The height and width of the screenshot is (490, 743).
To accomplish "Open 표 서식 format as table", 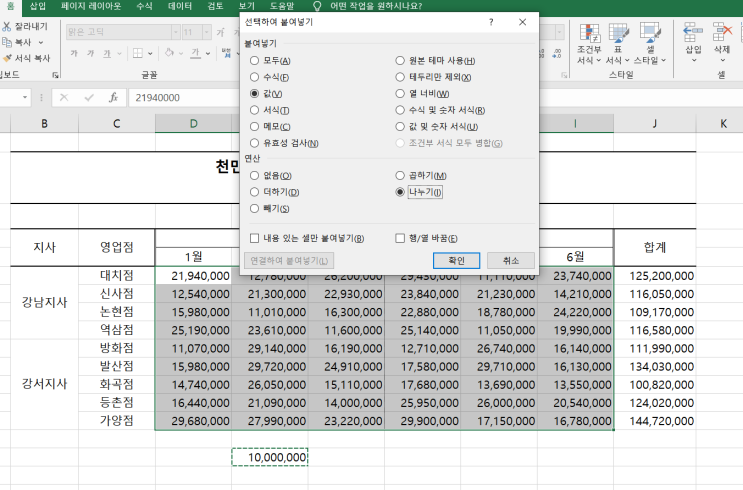I will (x=618, y=45).
